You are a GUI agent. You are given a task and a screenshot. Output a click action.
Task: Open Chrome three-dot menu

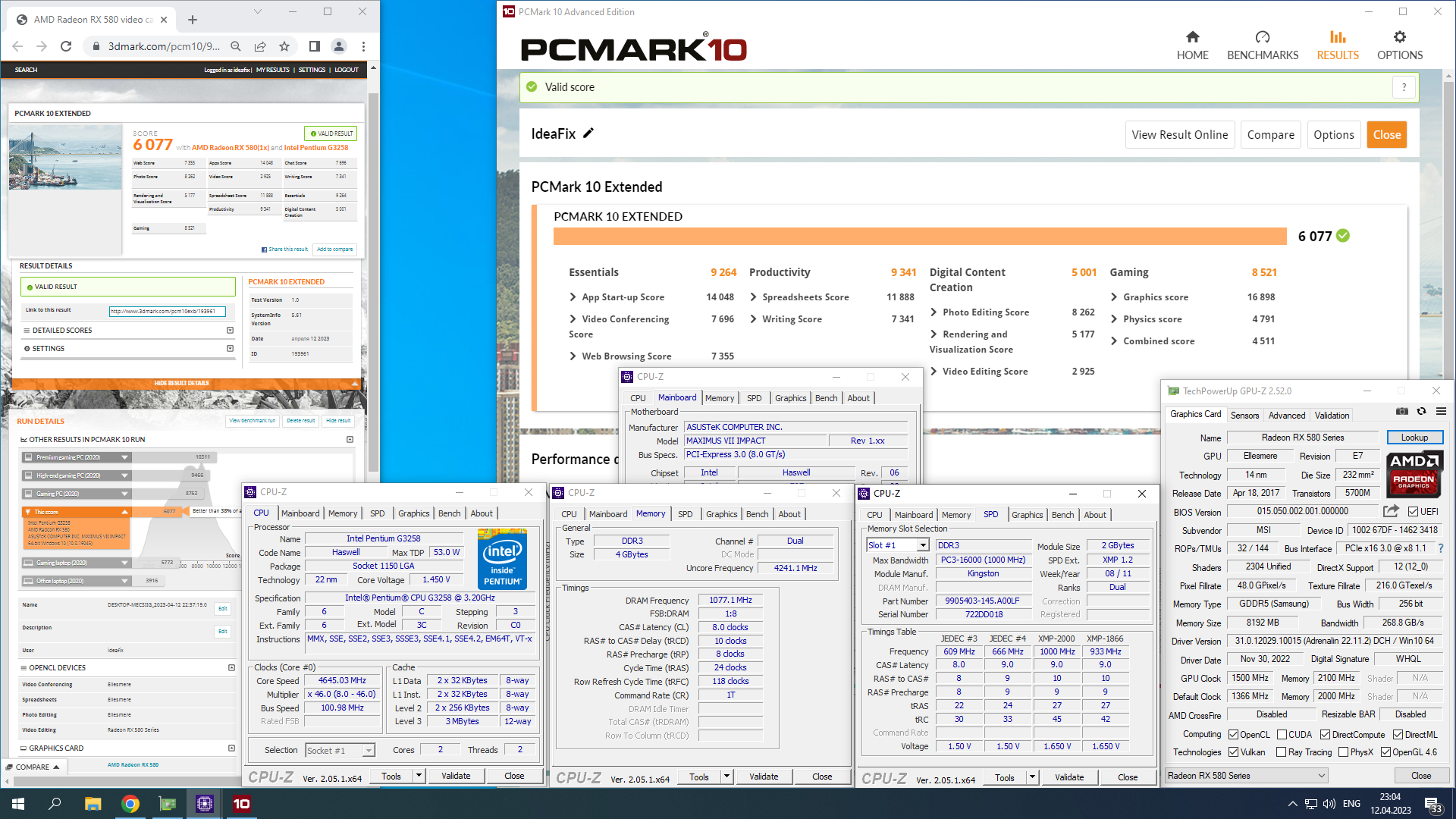point(364,46)
